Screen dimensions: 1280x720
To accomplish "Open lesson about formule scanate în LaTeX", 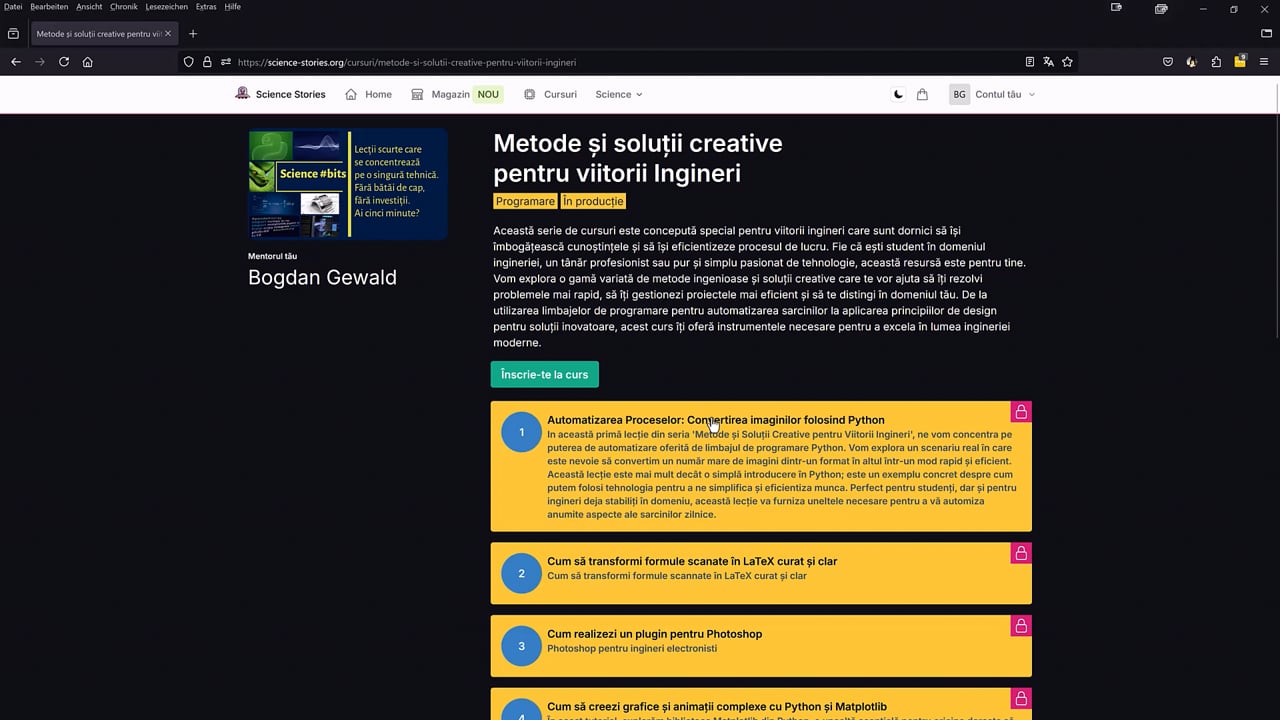I will click(692, 561).
